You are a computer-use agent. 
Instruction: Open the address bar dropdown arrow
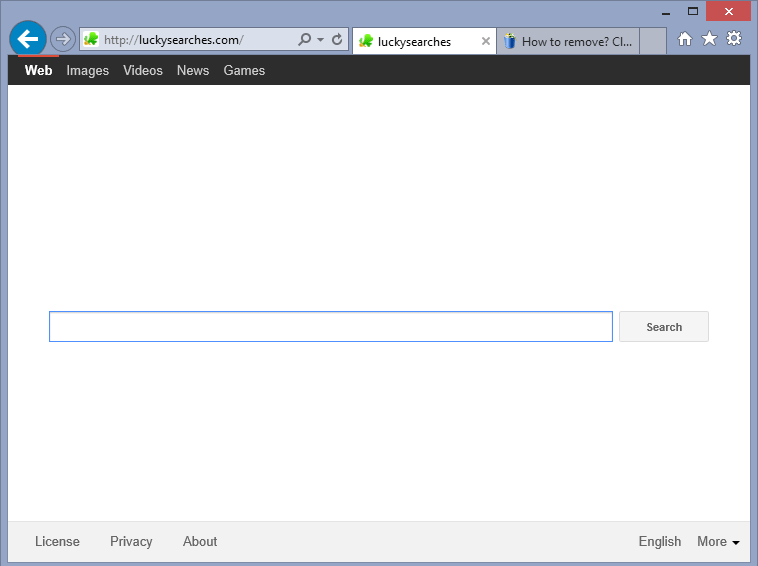coord(320,40)
